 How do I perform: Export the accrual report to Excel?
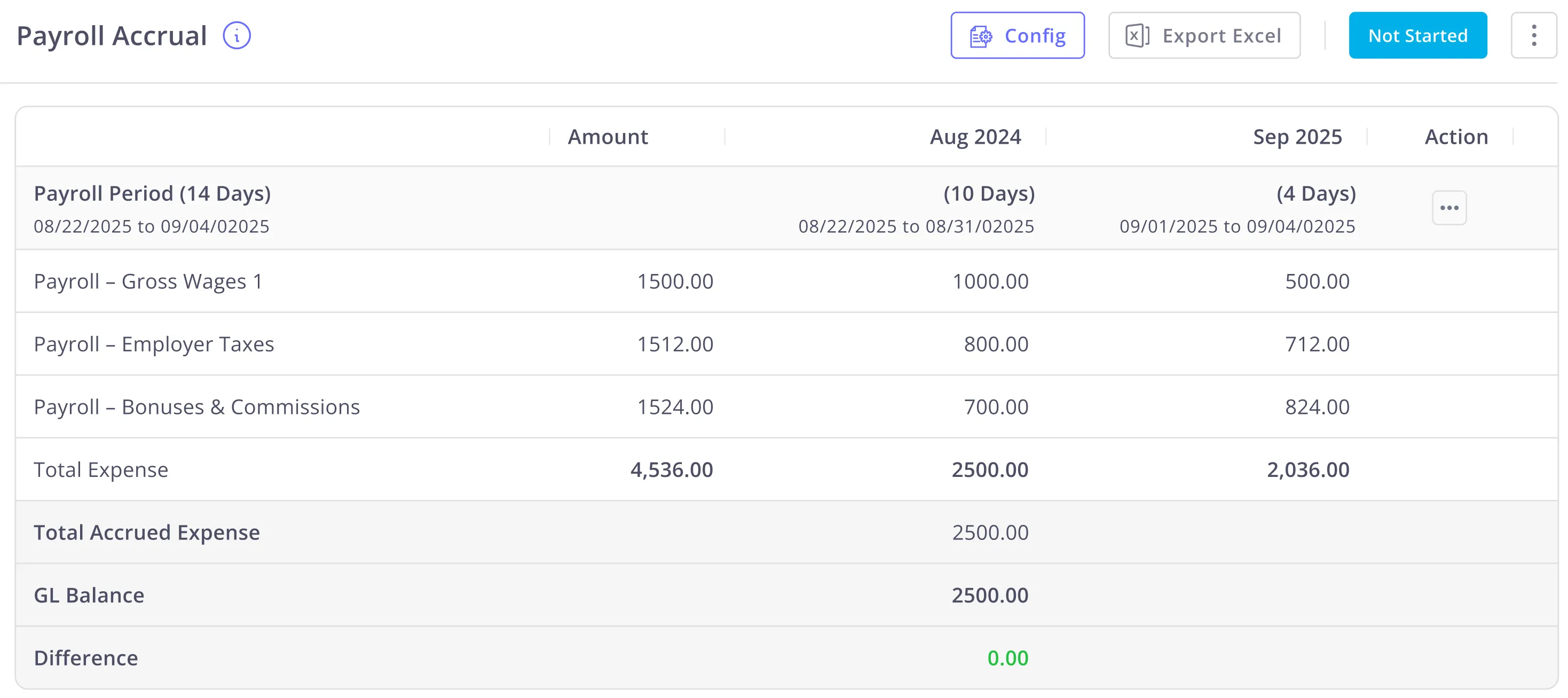coord(1204,35)
